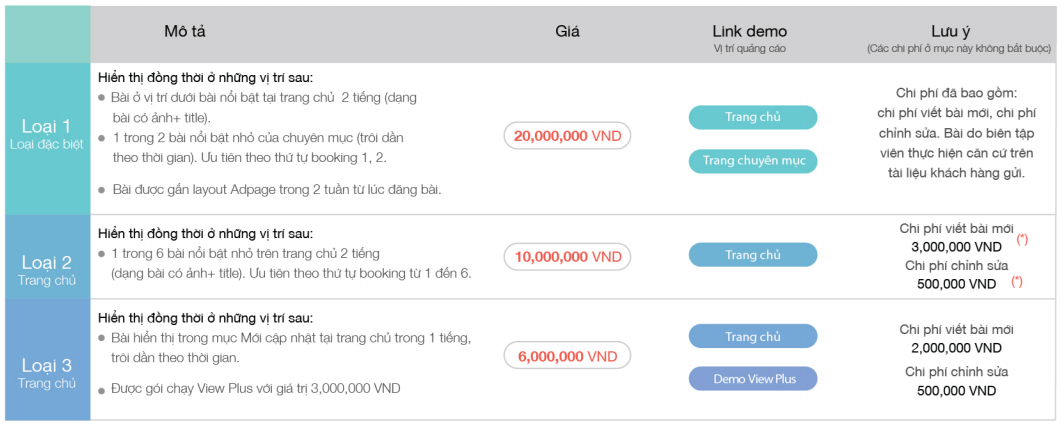The width and height of the screenshot is (1062, 426).
Task: Open the Trang chủ demo for Loại 1
Action: click(x=753, y=117)
